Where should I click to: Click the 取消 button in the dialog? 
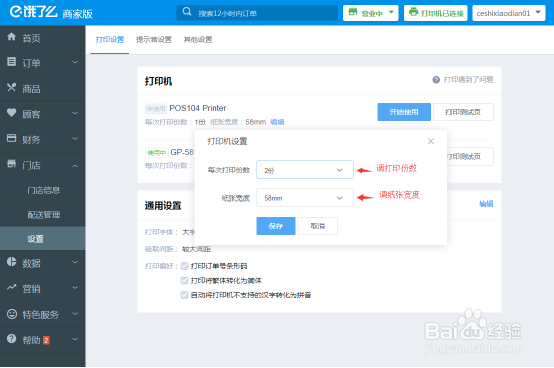click(x=318, y=226)
